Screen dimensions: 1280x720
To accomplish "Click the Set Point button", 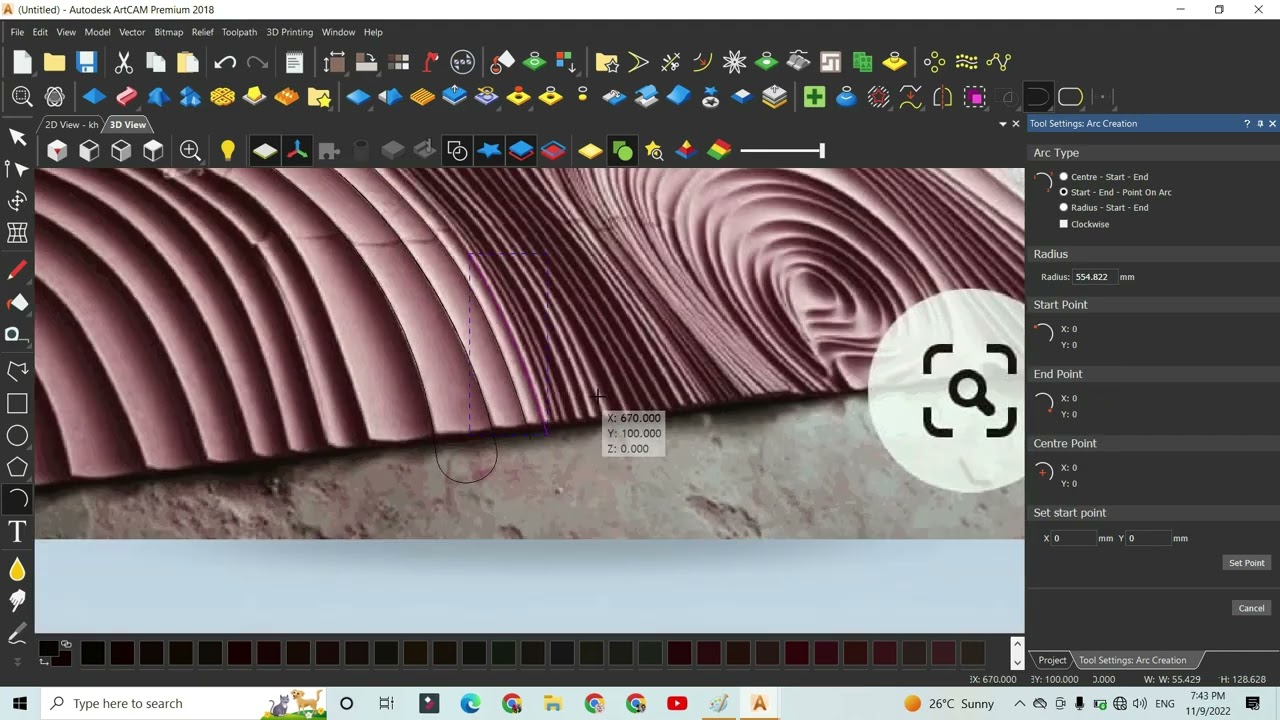I will point(1246,563).
